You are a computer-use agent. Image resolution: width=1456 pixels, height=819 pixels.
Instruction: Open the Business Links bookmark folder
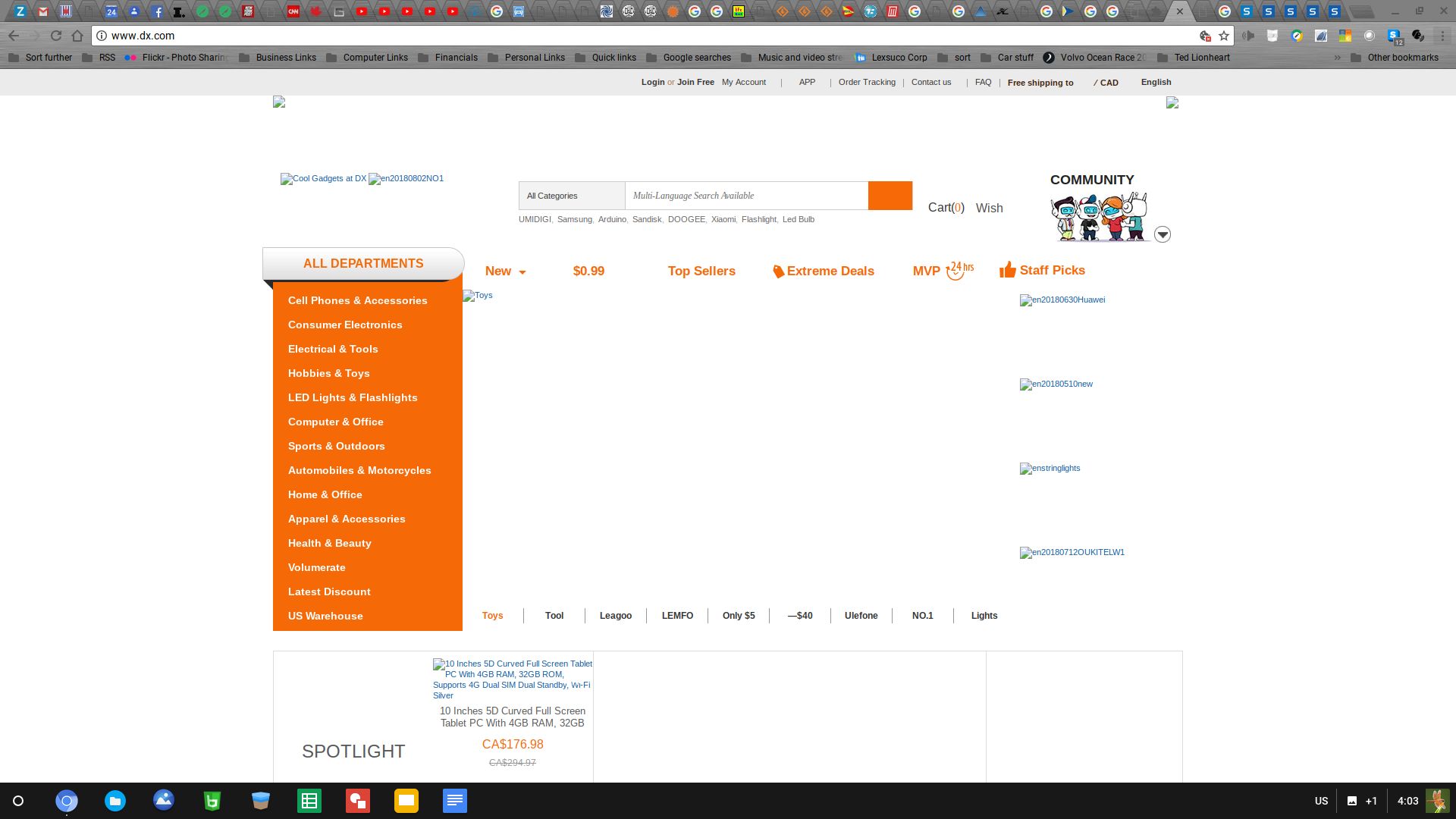point(278,58)
